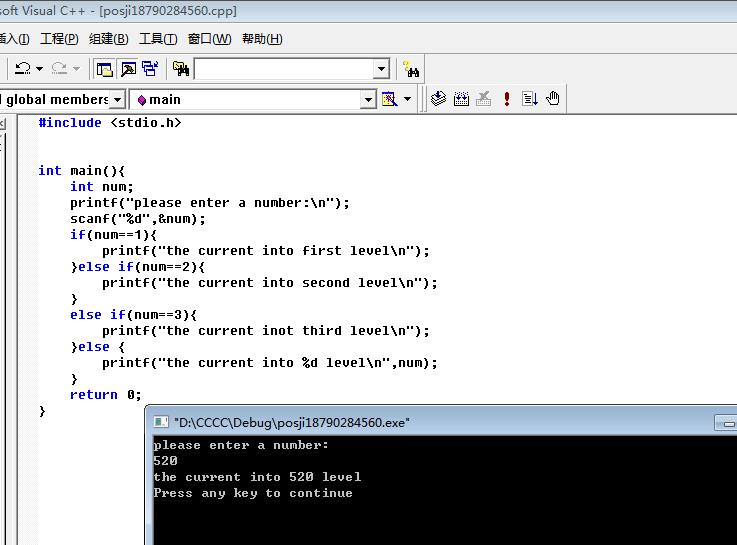Click the Go debug icon
Screen dimensions: 737x545
[530, 99]
